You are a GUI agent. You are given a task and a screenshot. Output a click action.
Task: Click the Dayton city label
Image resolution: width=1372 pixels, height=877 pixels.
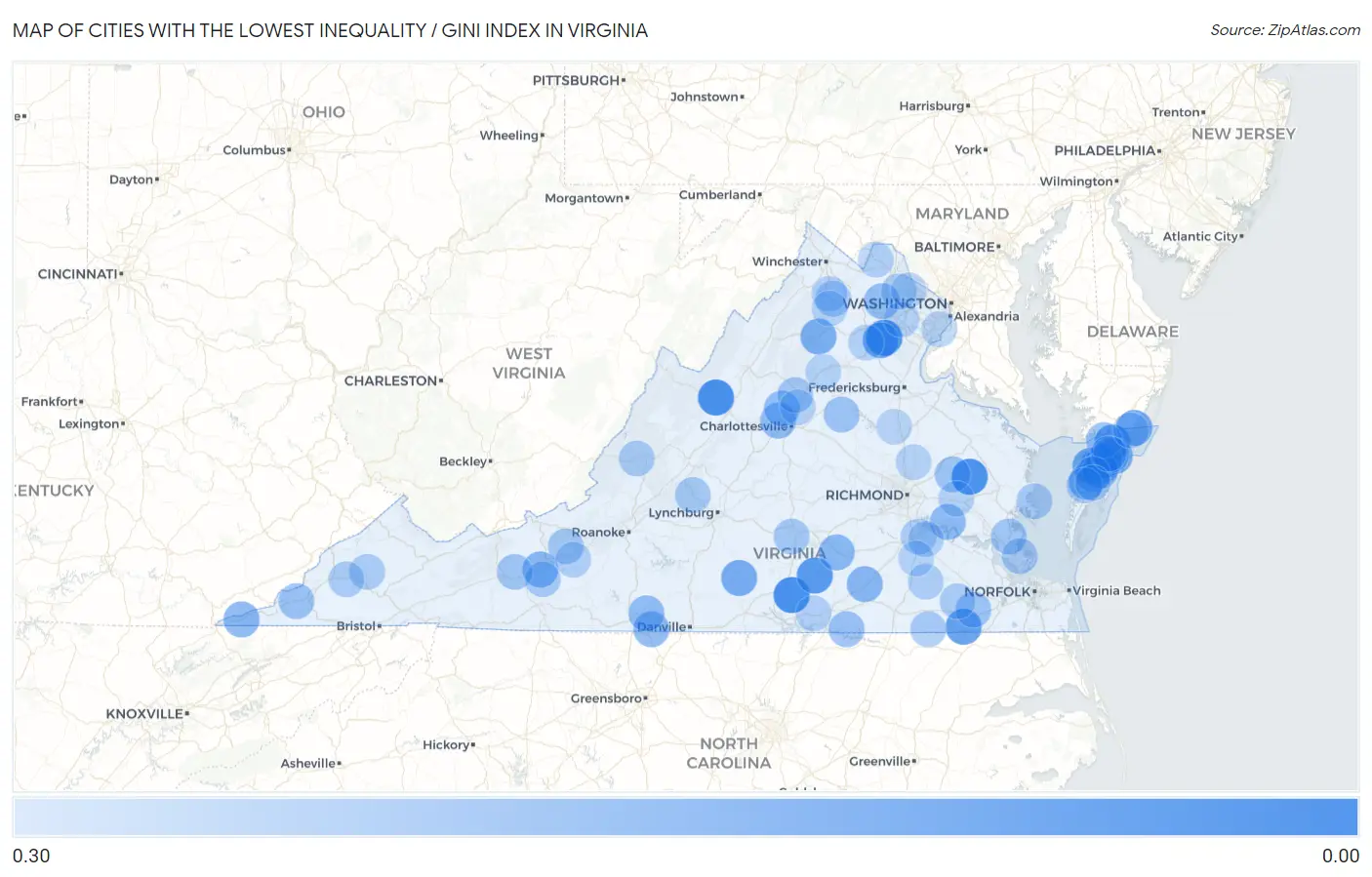pos(131,179)
